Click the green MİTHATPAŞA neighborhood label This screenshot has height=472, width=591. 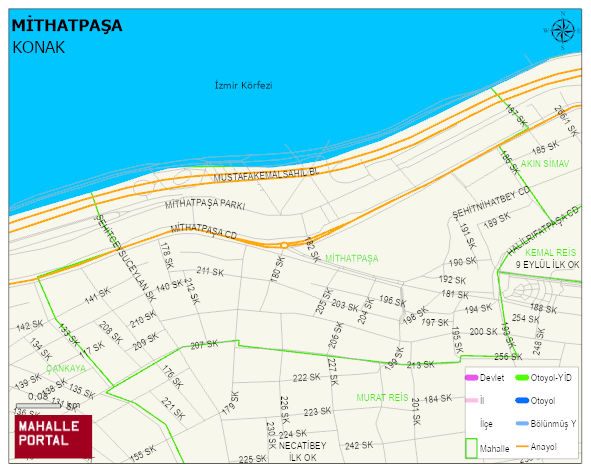click(x=351, y=258)
